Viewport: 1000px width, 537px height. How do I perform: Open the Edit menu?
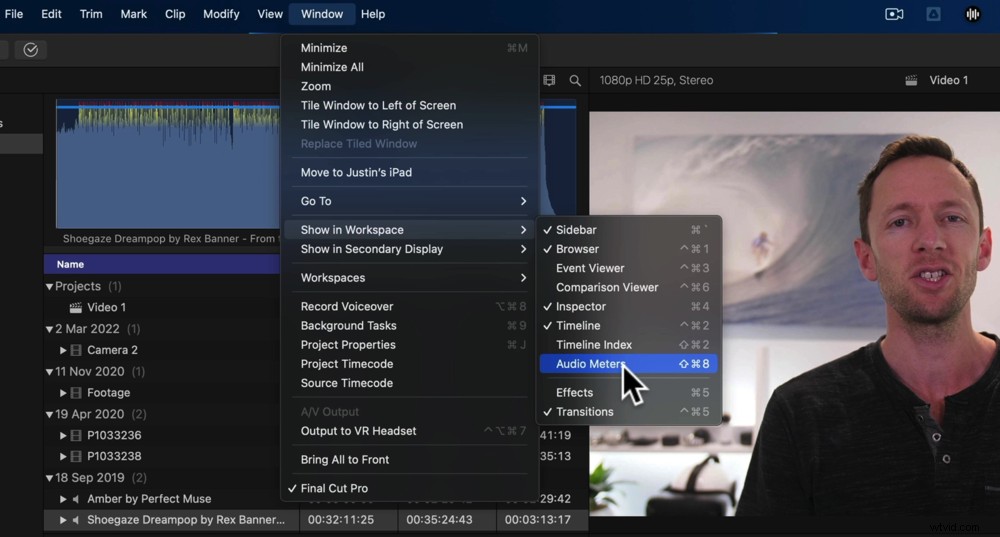[51, 14]
